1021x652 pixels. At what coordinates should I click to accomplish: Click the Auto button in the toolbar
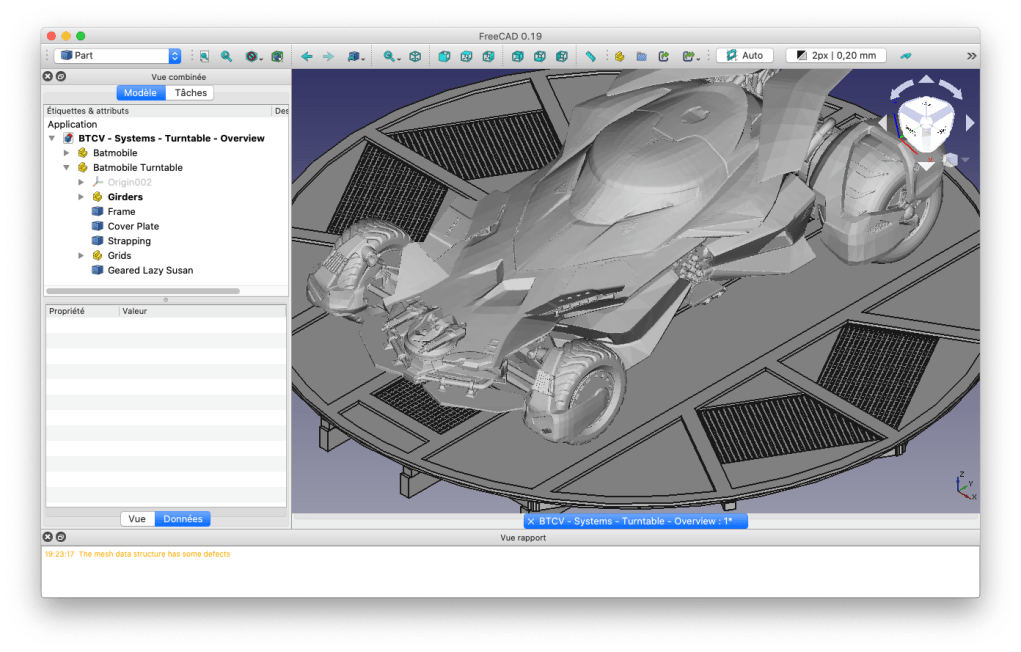pyautogui.click(x=744, y=55)
